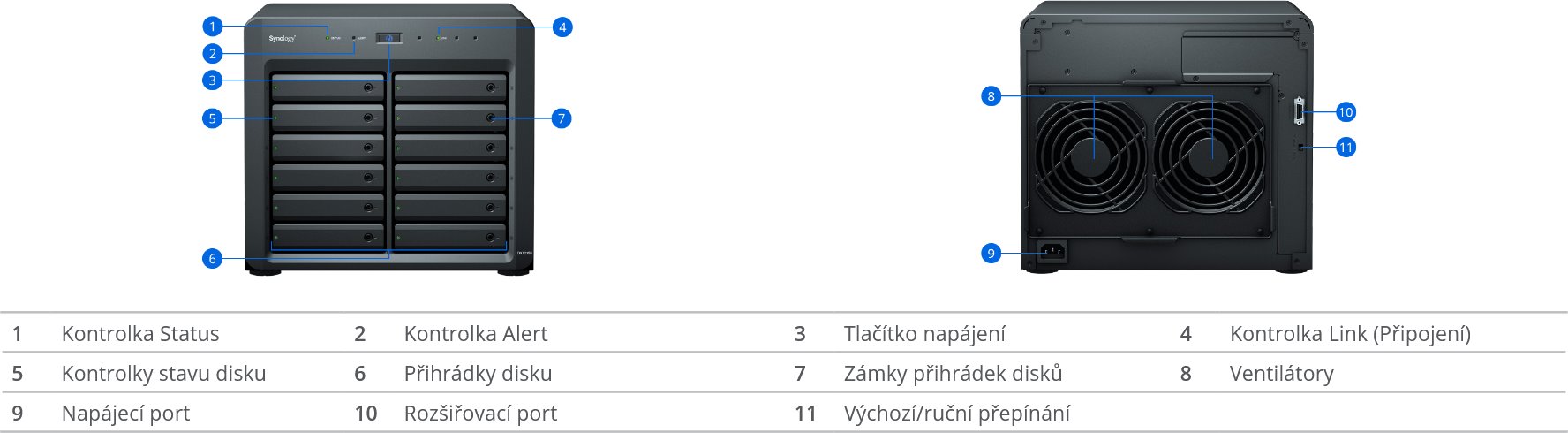1568x433 pixels.
Task: Select callout badge 5 for disk indicators
Action: pyautogui.click(x=212, y=118)
